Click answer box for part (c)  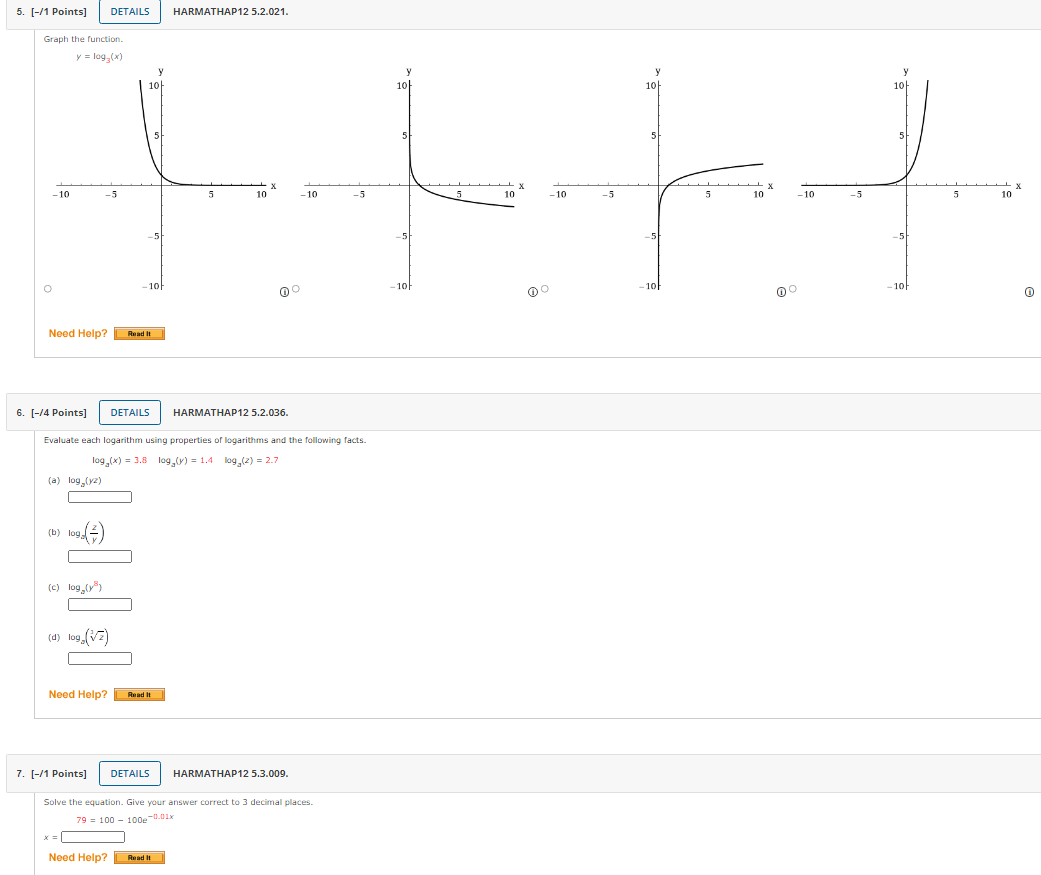click(100, 604)
